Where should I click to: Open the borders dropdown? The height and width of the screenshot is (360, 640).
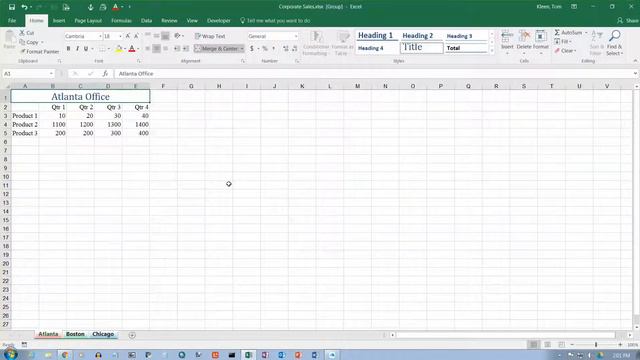coord(109,49)
